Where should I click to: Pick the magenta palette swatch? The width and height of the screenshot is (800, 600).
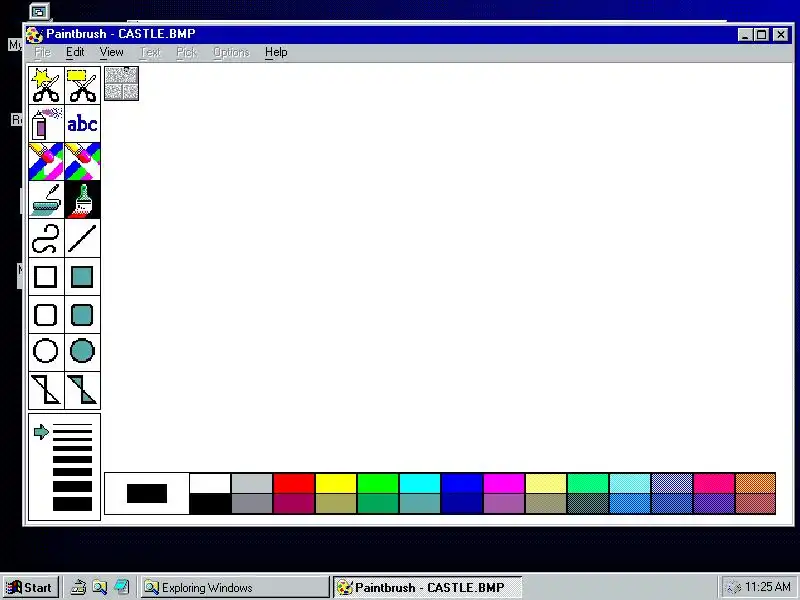504,484
